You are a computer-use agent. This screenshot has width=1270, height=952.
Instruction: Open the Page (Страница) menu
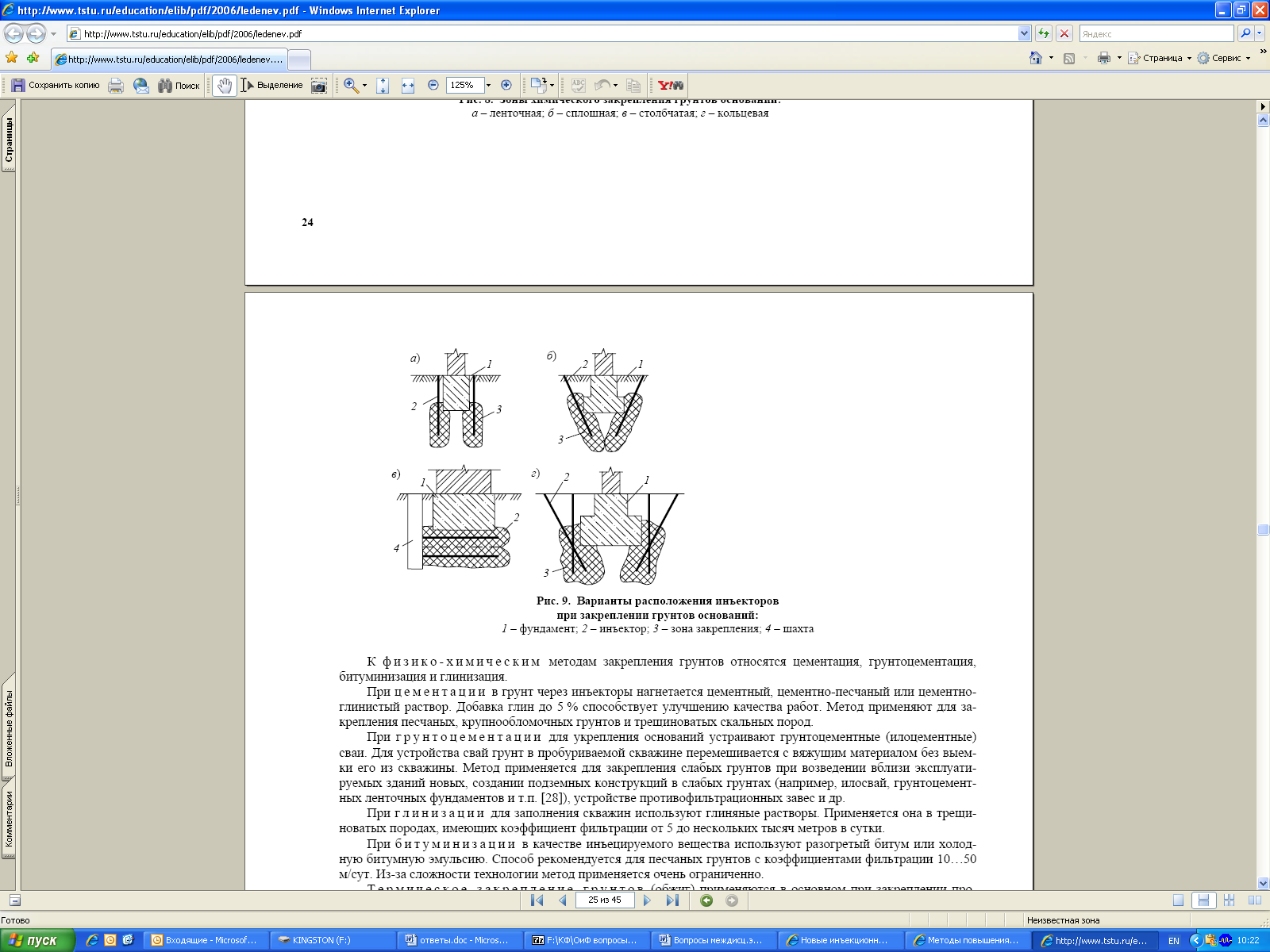[x=1160, y=58]
